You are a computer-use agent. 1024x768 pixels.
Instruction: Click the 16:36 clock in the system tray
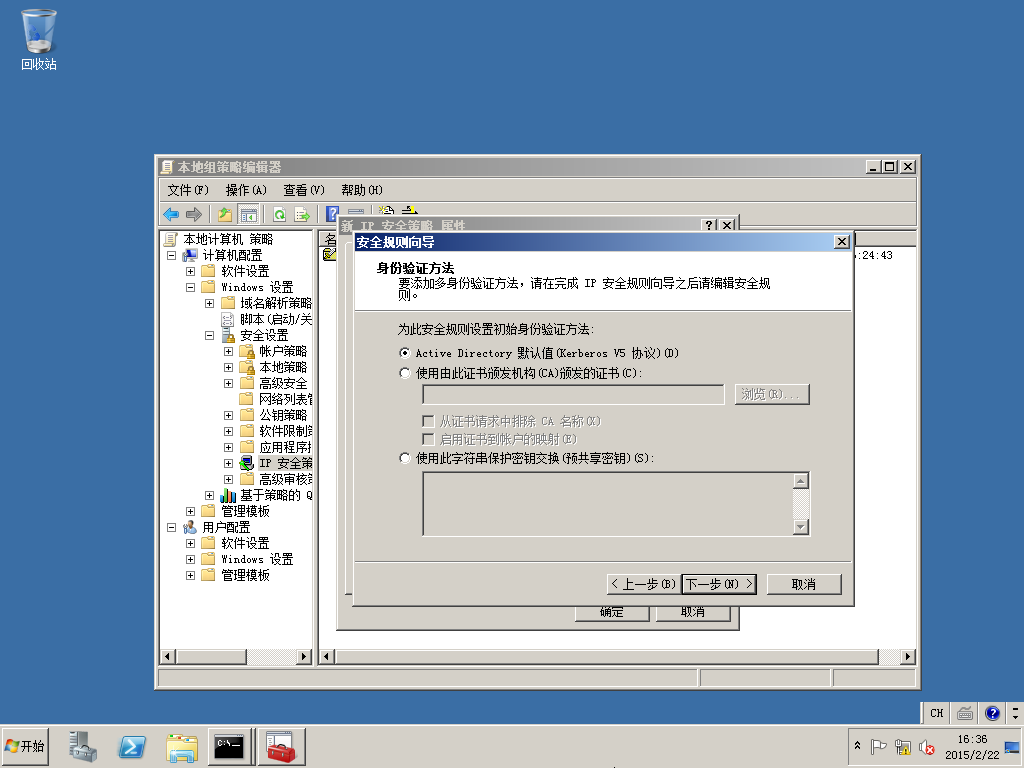coord(972,739)
